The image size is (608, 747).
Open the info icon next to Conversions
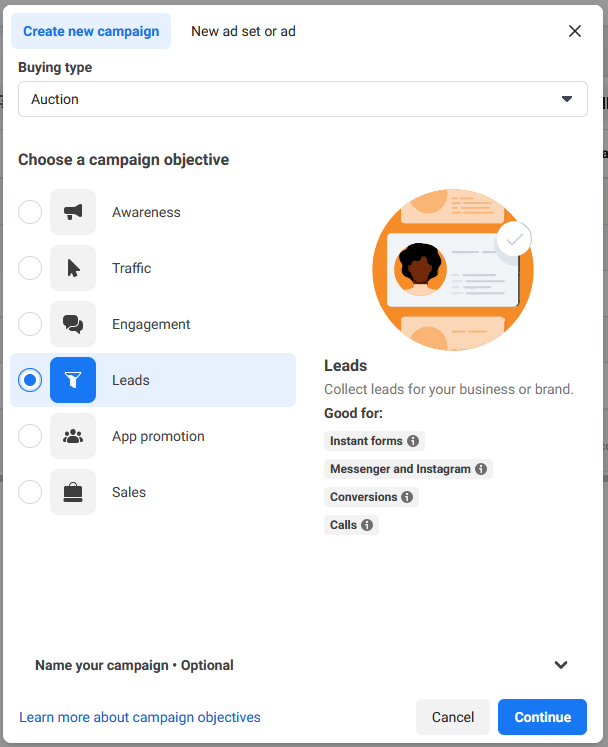407,497
